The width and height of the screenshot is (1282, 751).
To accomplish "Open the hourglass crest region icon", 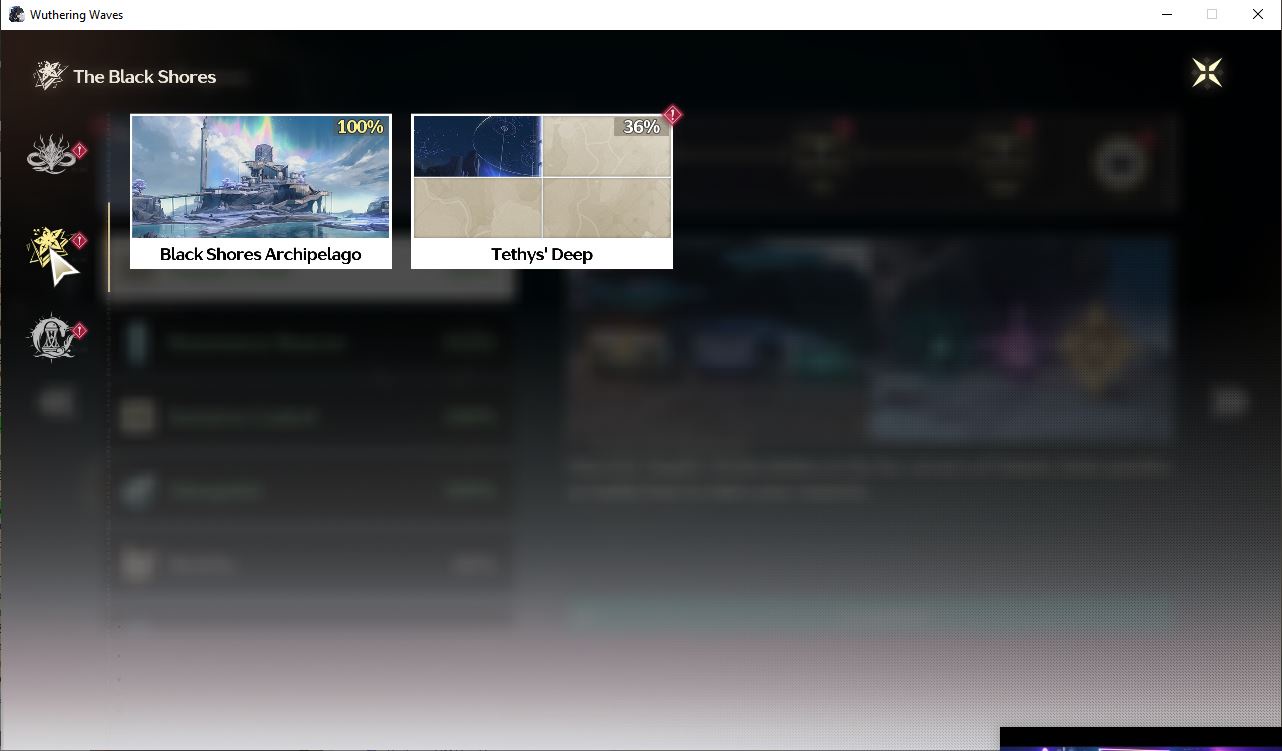I will click(x=51, y=337).
